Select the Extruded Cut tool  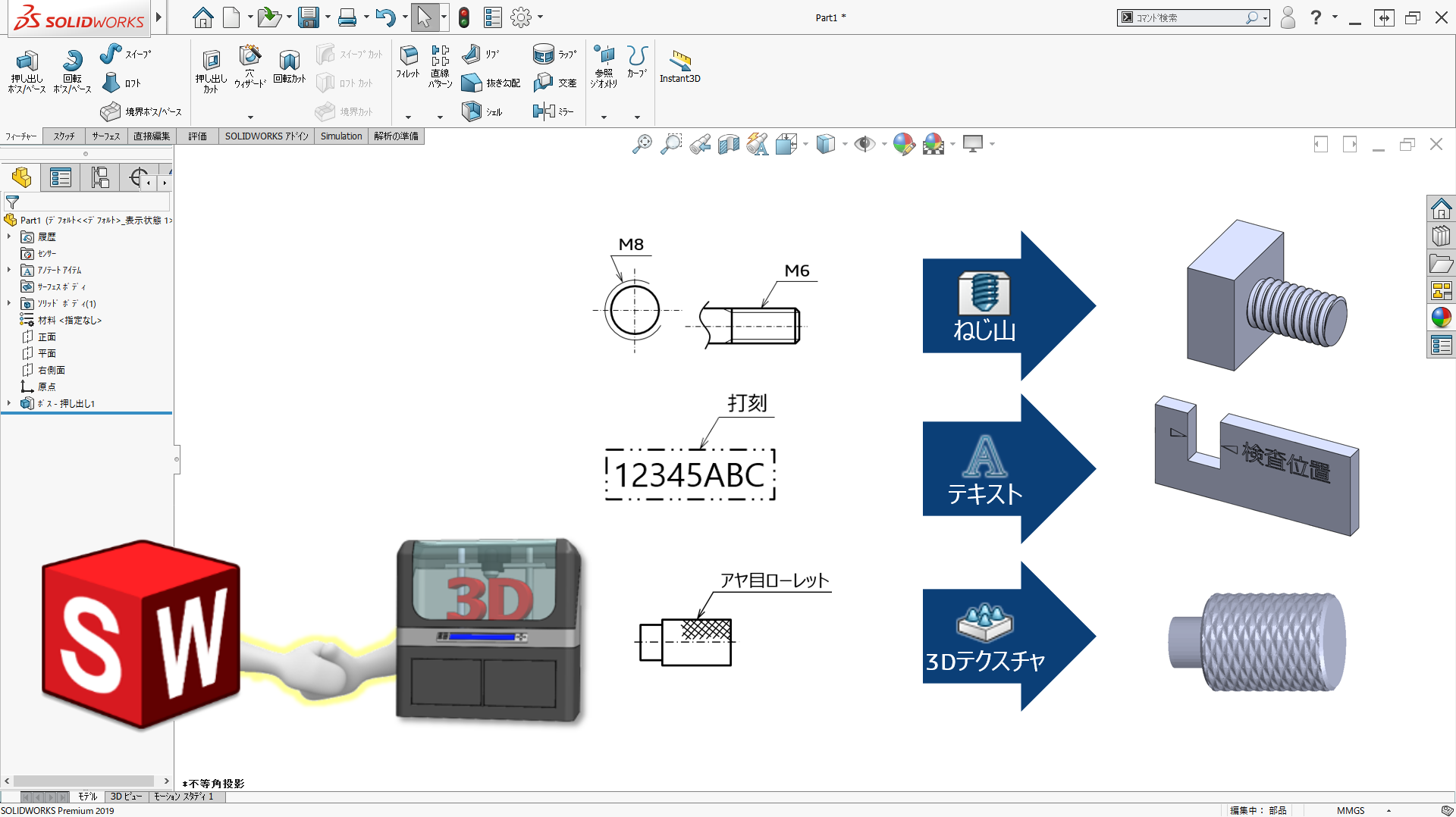pos(211,71)
